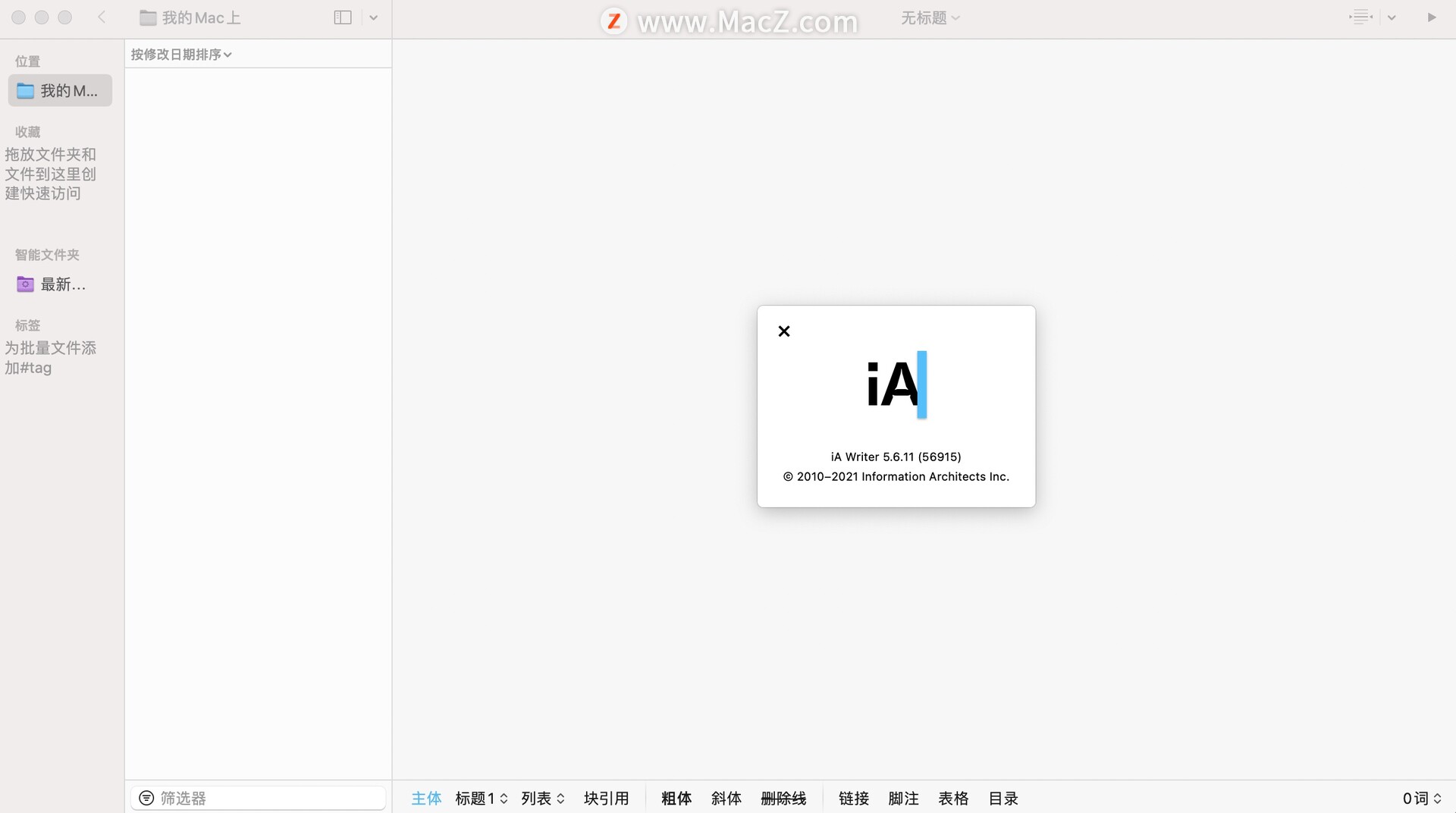
Task: Click the back arrow in title bar
Action: coord(102,17)
